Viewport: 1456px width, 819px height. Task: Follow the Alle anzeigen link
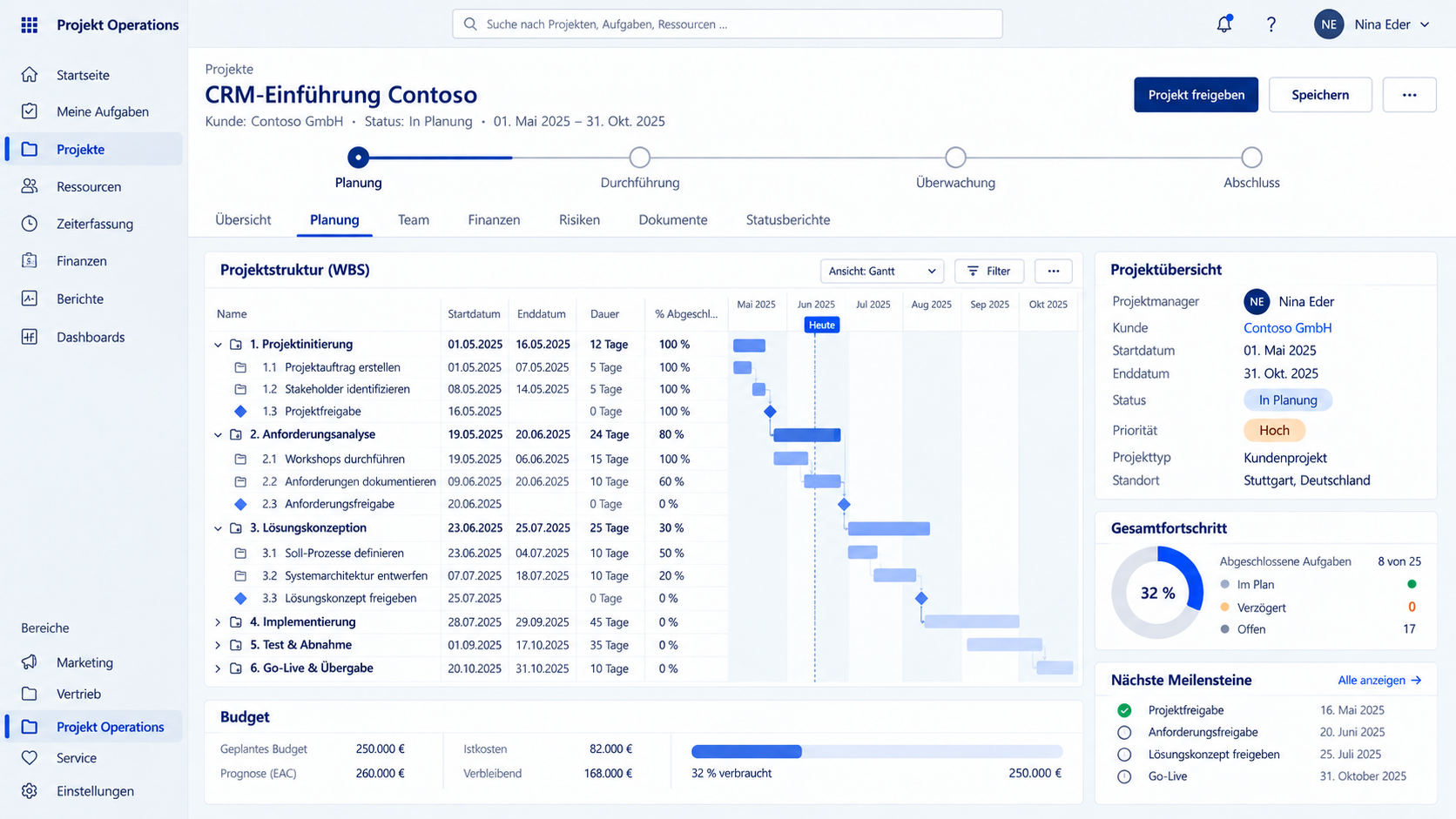click(1379, 681)
